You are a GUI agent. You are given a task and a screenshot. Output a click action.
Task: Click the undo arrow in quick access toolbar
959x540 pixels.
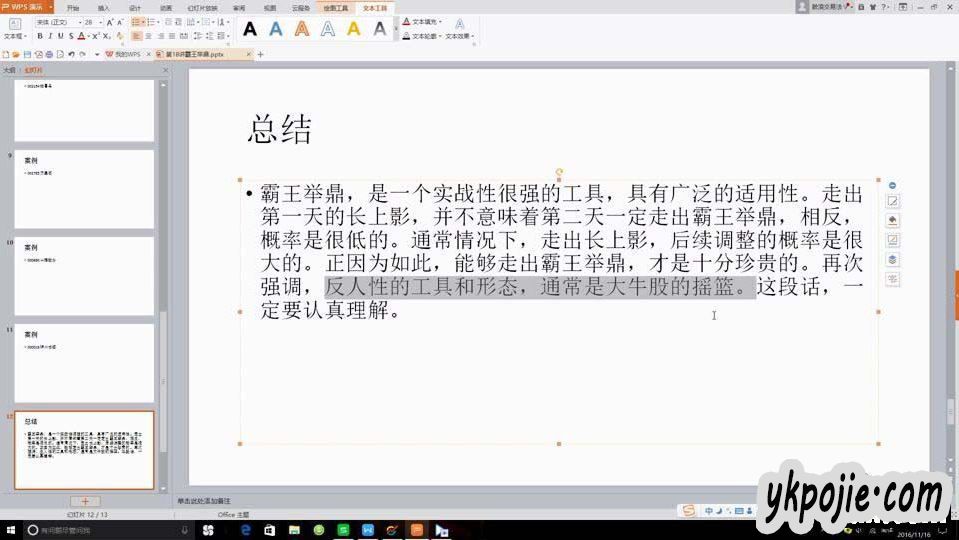[71, 54]
